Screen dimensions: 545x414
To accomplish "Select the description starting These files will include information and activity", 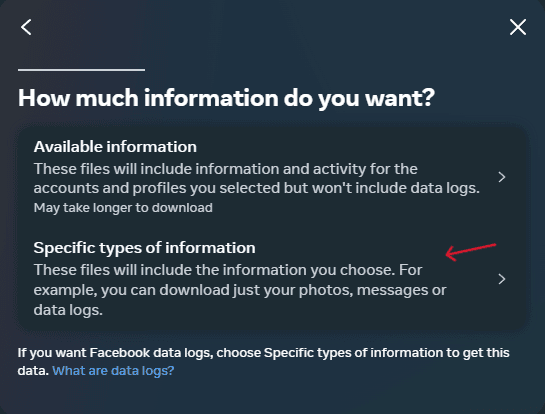I will (x=257, y=178).
